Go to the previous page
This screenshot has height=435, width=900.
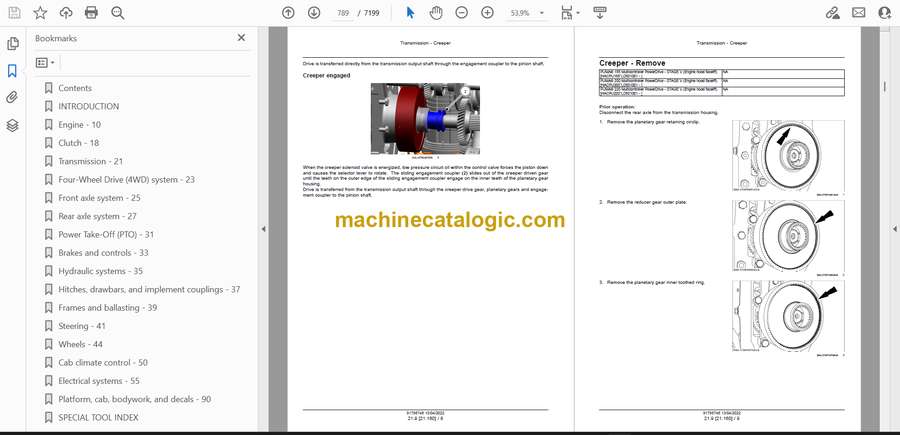click(x=288, y=13)
